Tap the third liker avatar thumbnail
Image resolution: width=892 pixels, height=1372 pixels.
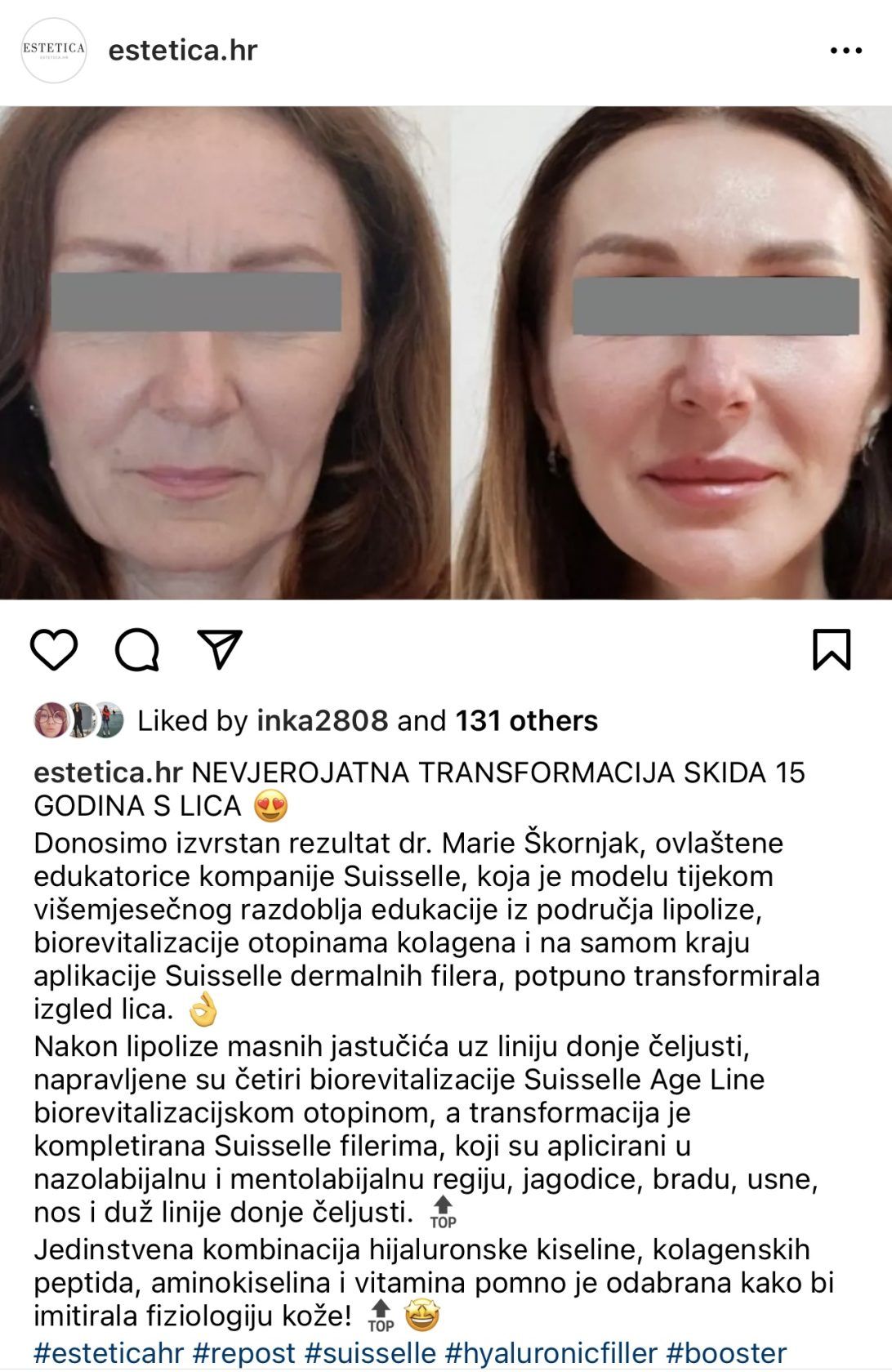[x=107, y=720]
